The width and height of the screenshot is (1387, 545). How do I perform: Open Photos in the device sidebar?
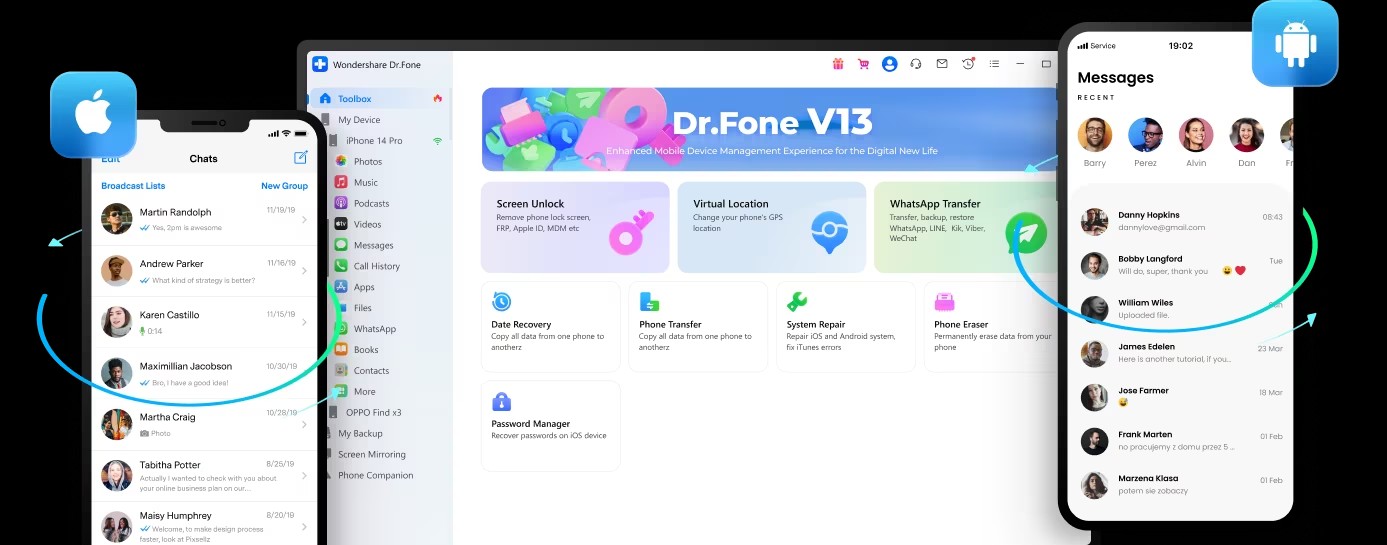point(367,161)
